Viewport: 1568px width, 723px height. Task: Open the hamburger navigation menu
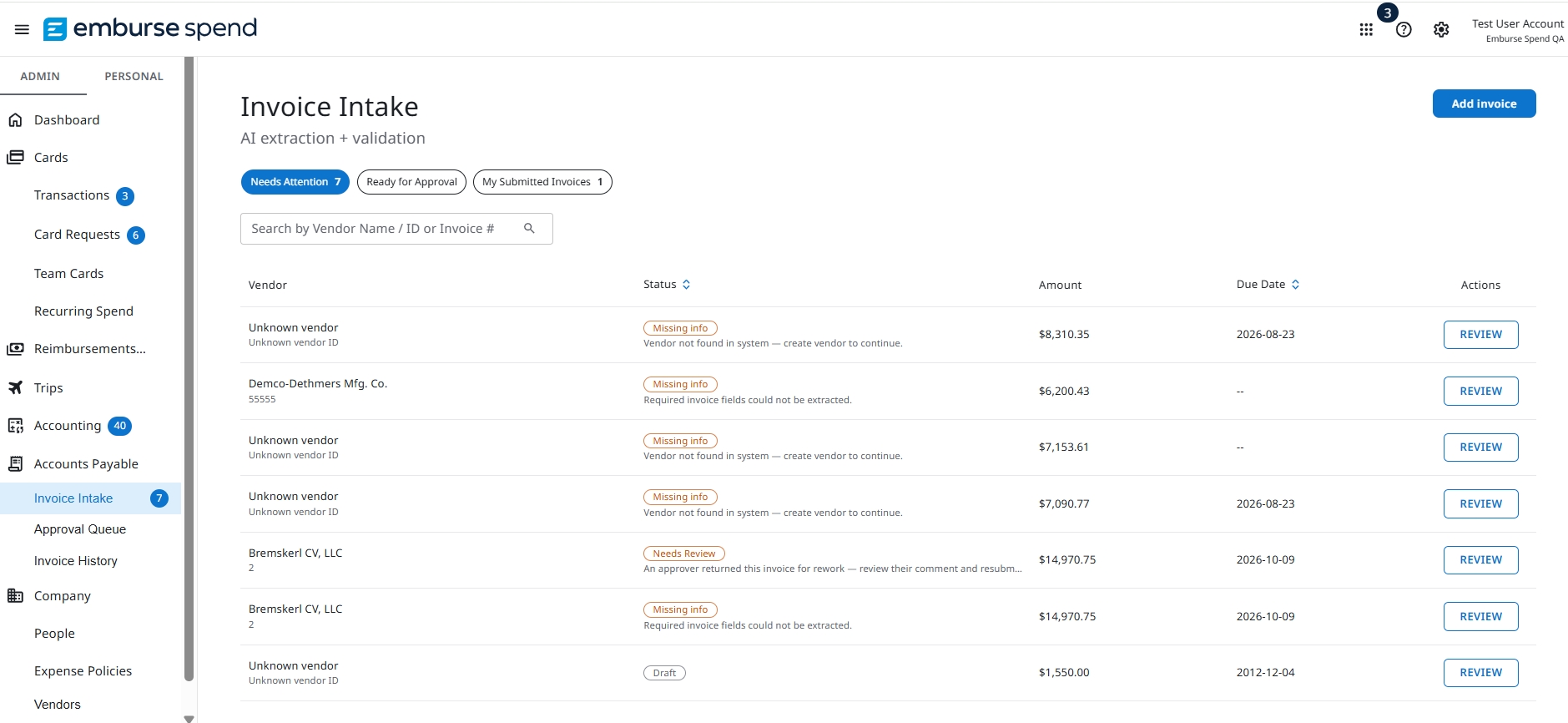[x=23, y=29]
